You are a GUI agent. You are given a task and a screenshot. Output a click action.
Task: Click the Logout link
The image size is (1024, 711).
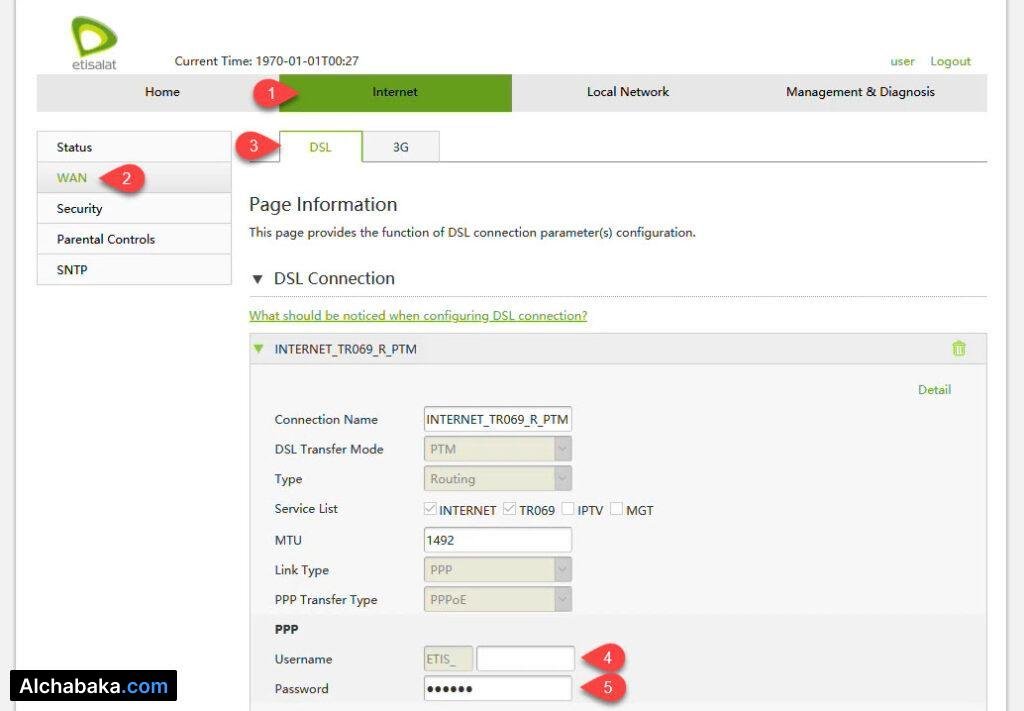(x=949, y=61)
